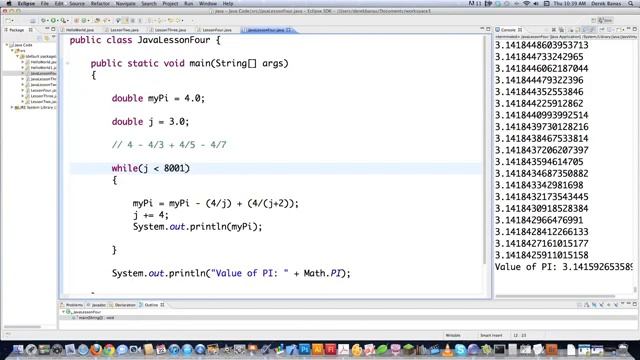Maximize the editor area
640x360 pixels.
click(488, 29)
